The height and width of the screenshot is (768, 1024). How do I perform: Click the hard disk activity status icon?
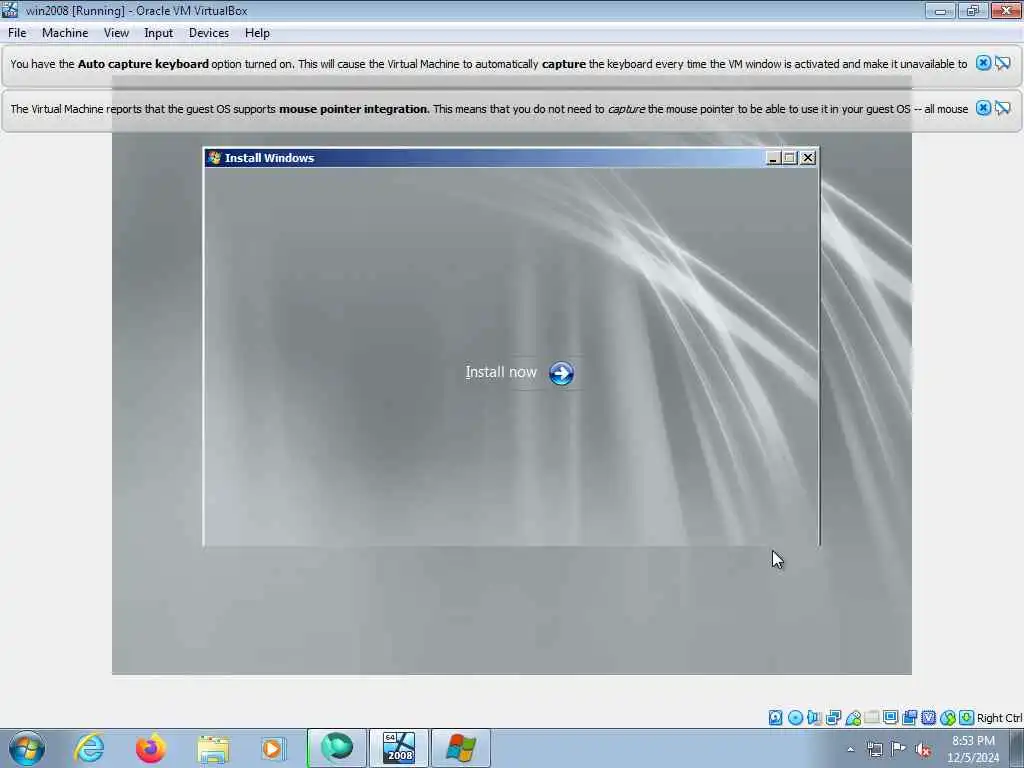coord(775,718)
